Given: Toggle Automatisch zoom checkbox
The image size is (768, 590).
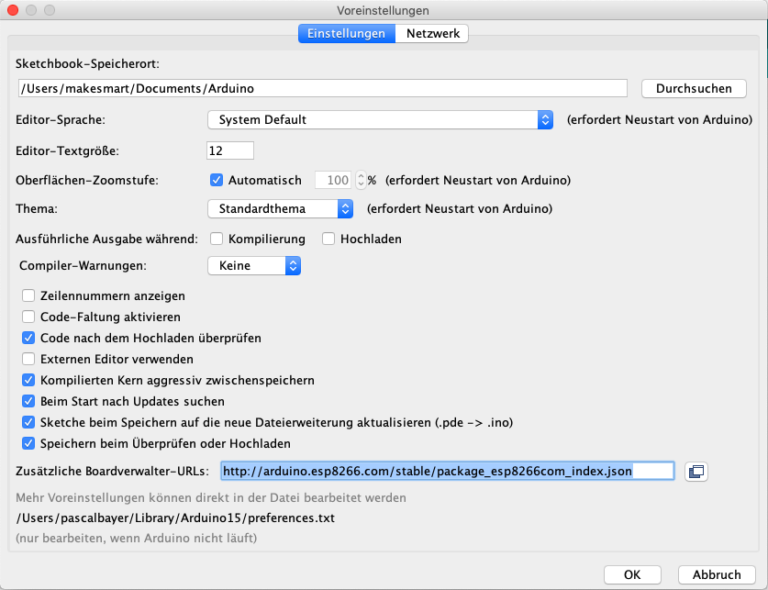Looking at the screenshot, I should (x=216, y=181).
